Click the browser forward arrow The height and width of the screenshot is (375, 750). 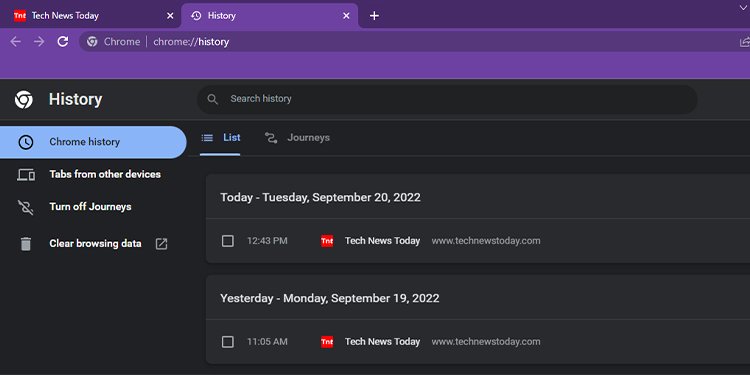(x=39, y=42)
